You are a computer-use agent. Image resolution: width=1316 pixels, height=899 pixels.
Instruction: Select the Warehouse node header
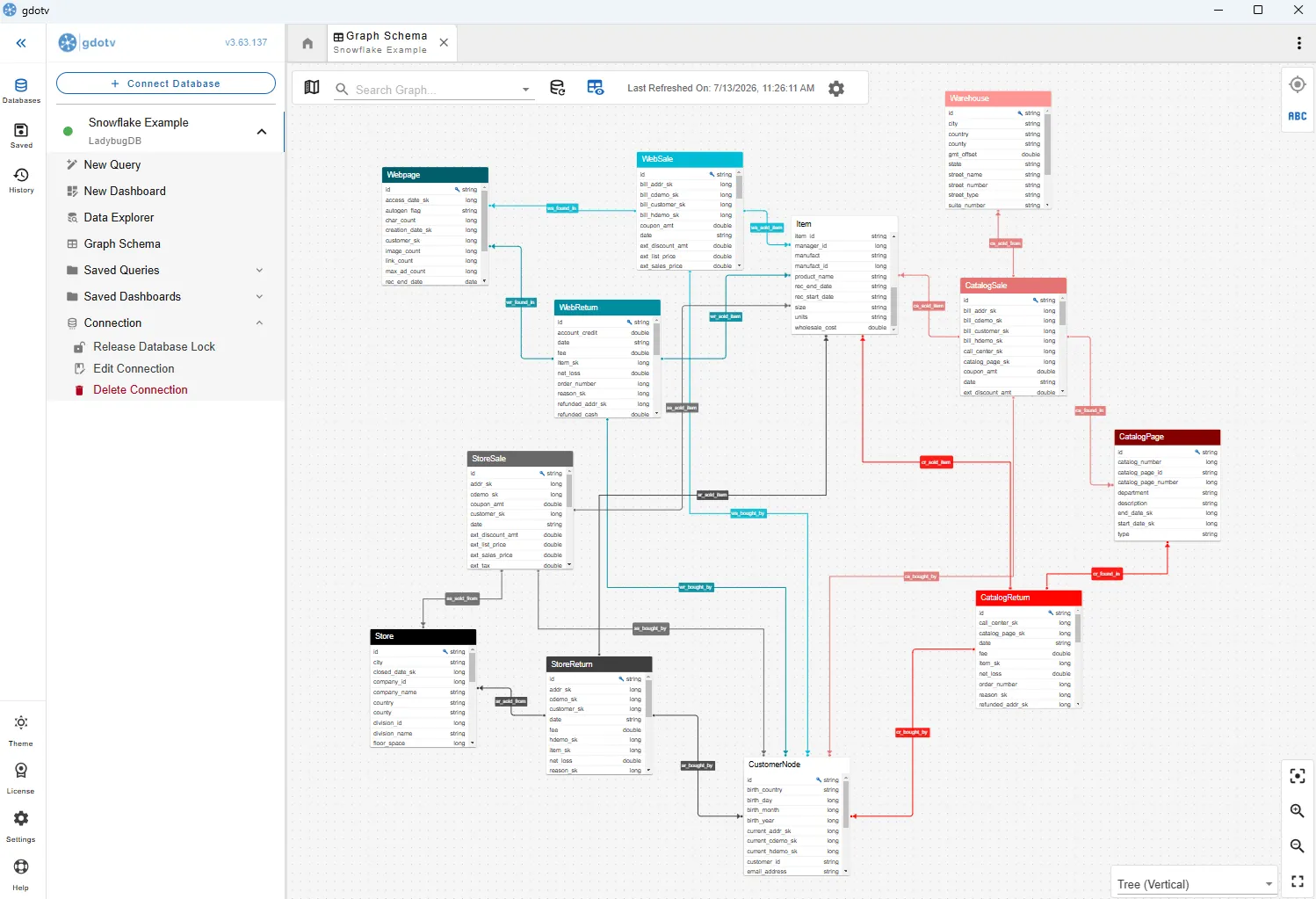coord(998,98)
